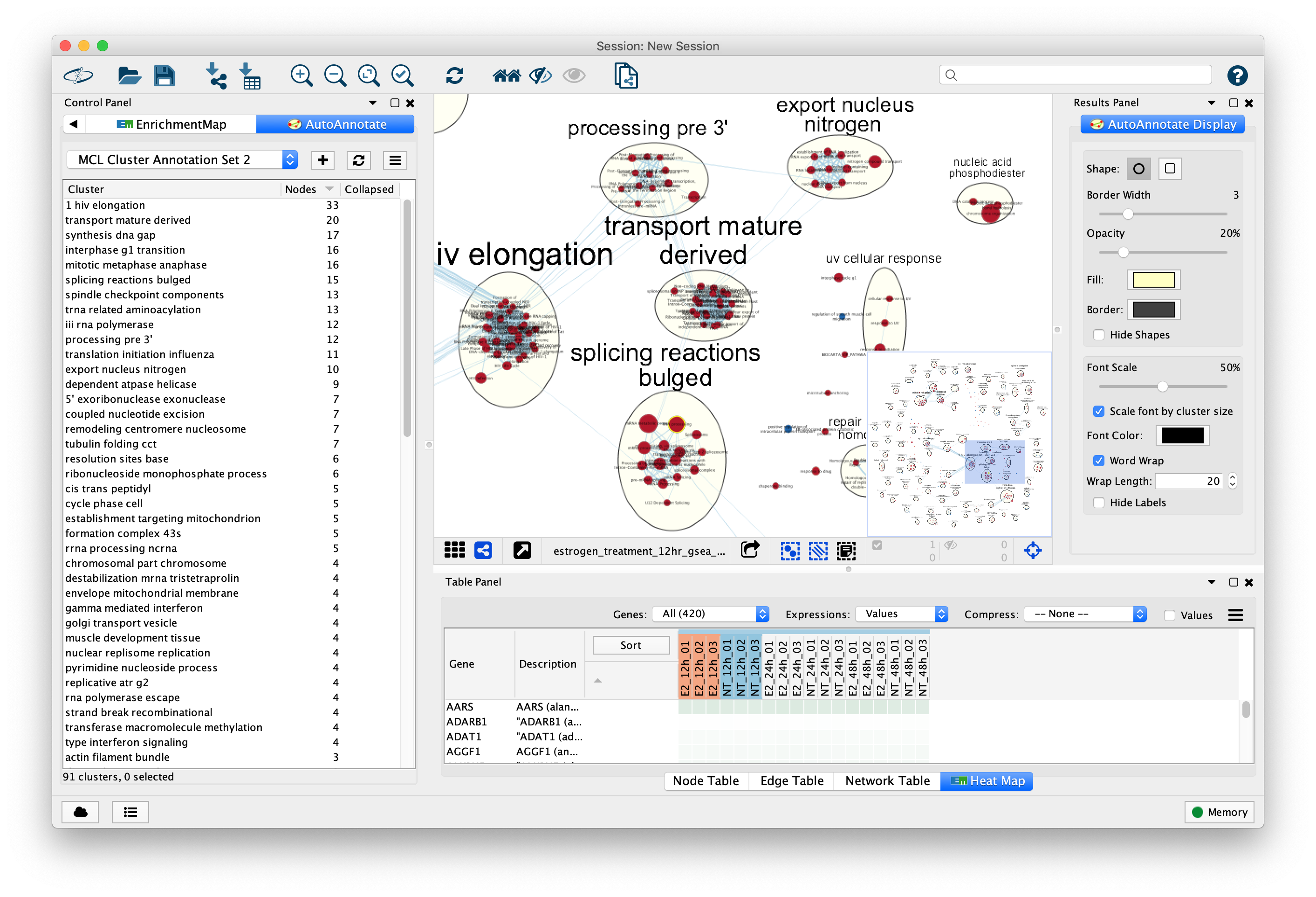Click the Hide Selected eye icon
Viewport: 1316px width, 897px height.
click(x=540, y=76)
